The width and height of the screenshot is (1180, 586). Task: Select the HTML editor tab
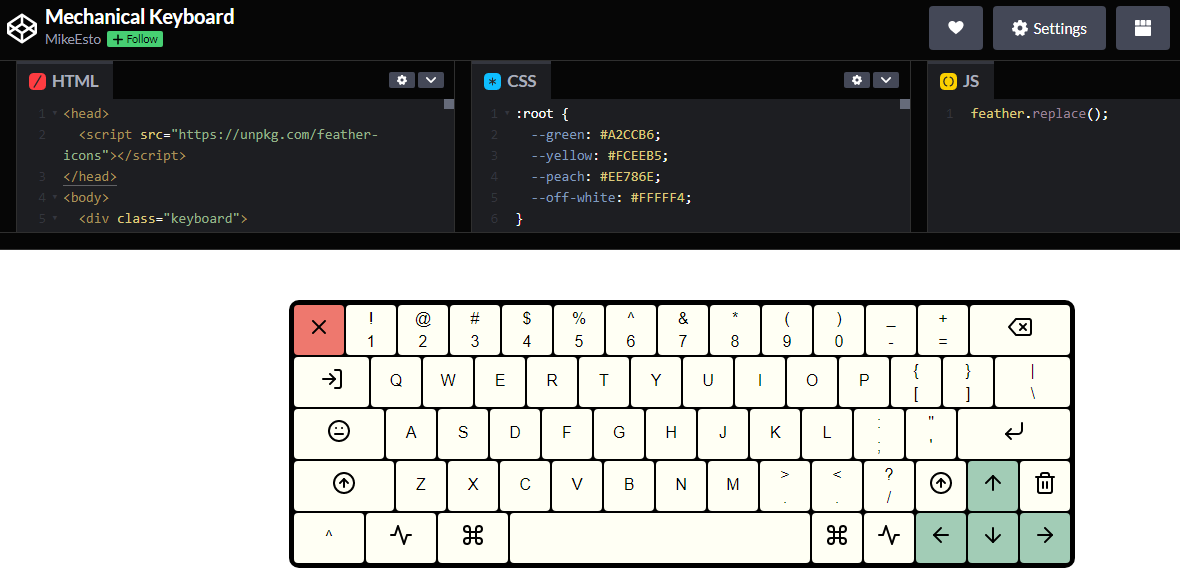pos(64,81)
